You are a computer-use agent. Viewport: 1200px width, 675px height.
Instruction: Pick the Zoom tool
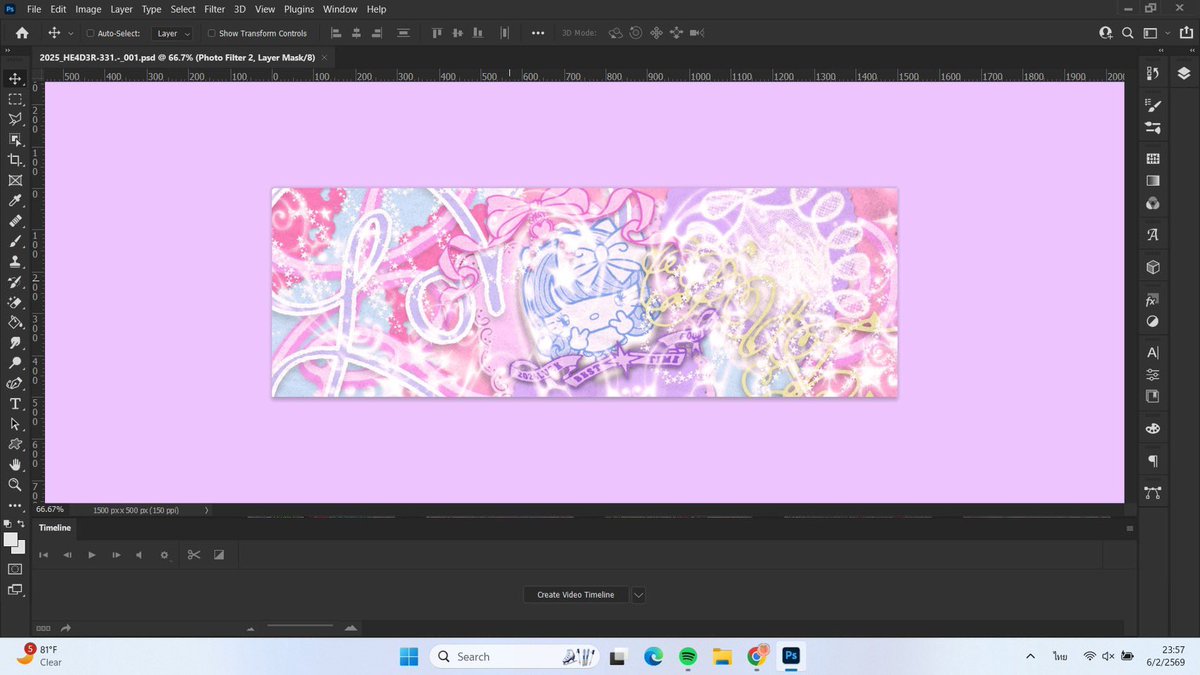(x=15, y=486)
